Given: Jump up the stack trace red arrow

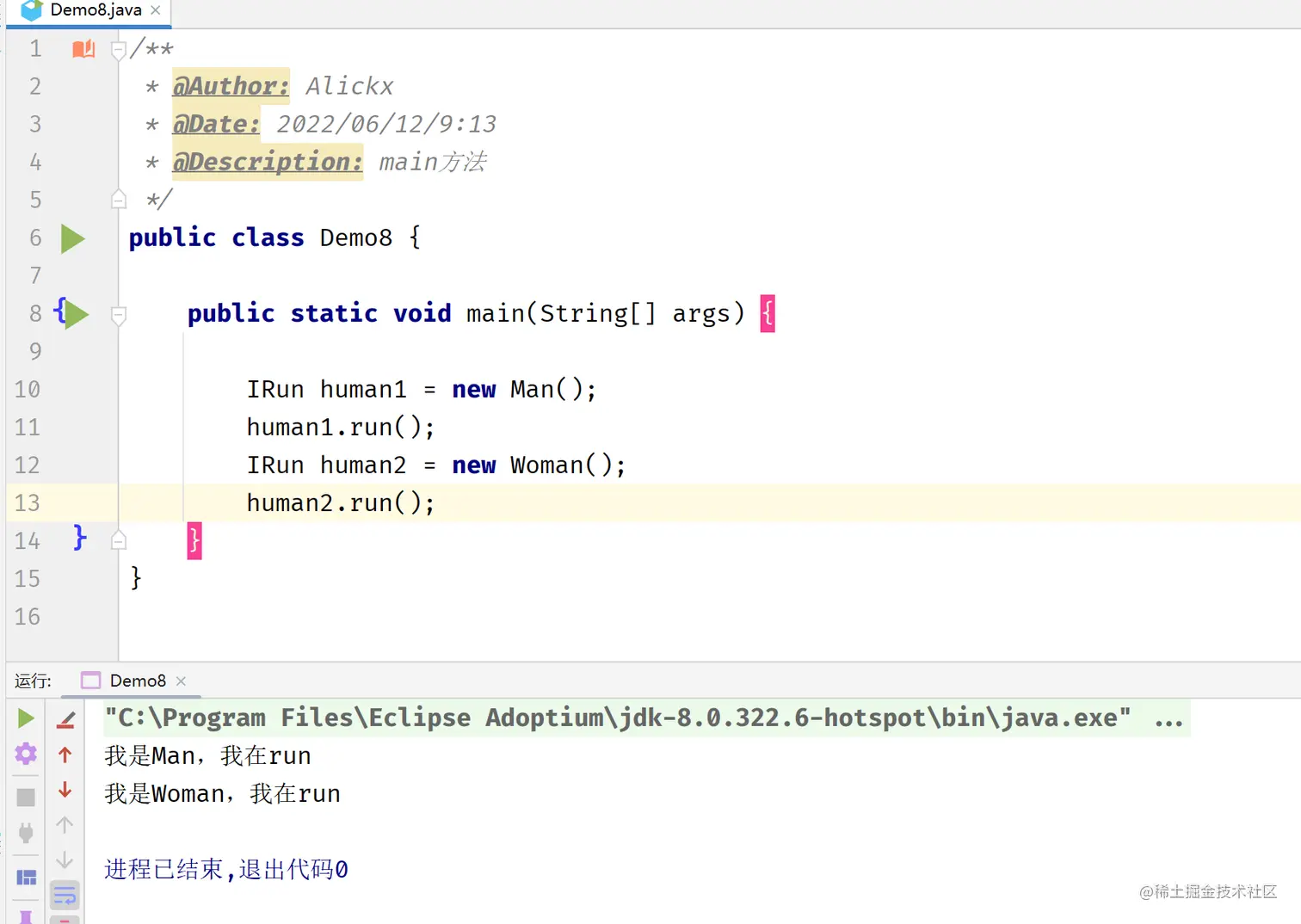Looking at the screenshot, I should (x=65, y=755).
